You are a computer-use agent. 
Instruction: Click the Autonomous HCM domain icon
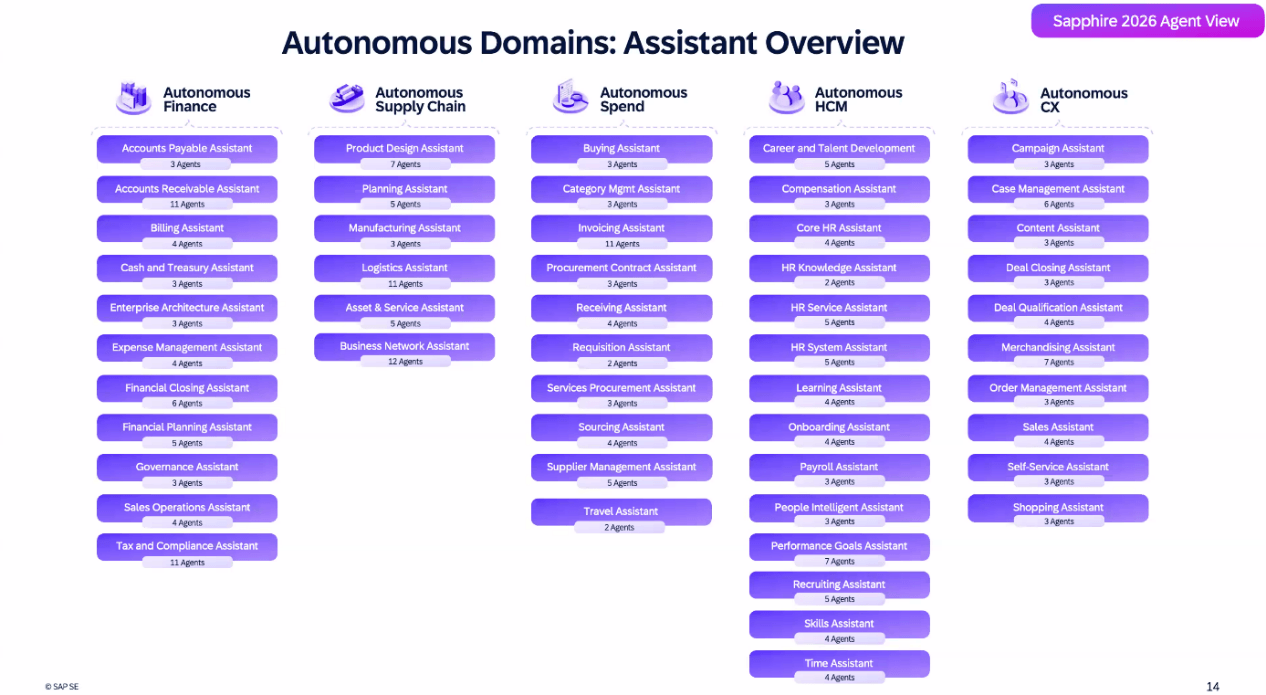point(786,97)
